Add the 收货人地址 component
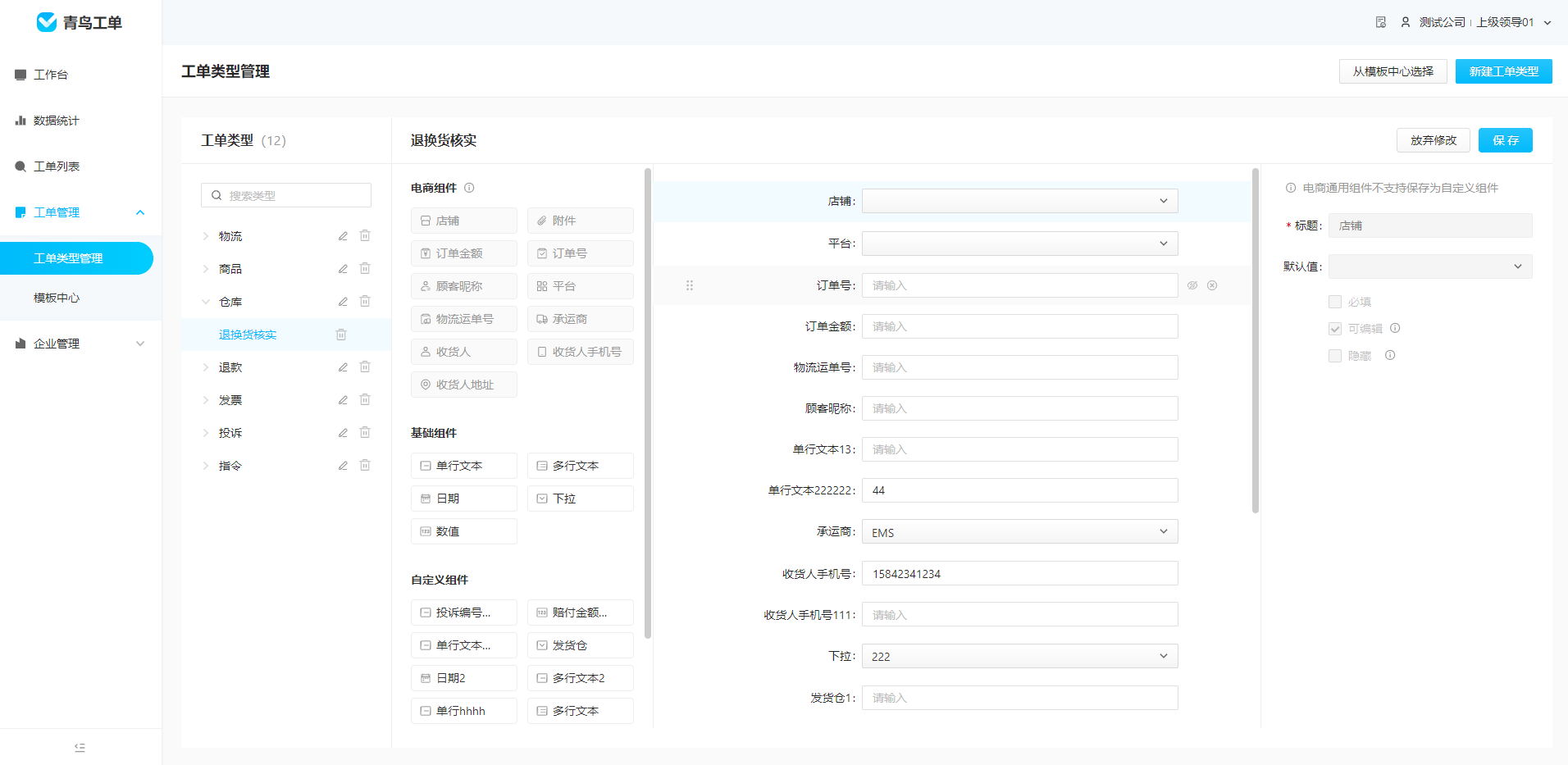This screenshot has height=765, width=1568. coord(464,385)
